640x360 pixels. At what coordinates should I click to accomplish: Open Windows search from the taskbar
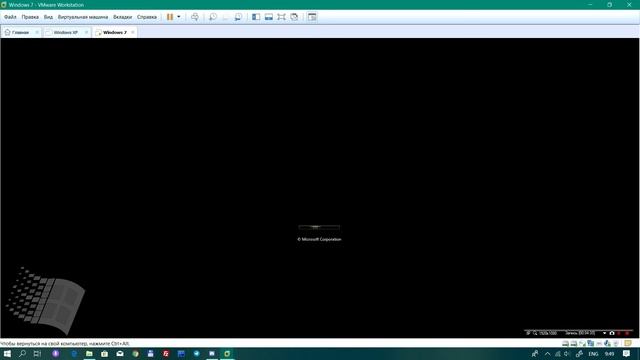(22, 354)
